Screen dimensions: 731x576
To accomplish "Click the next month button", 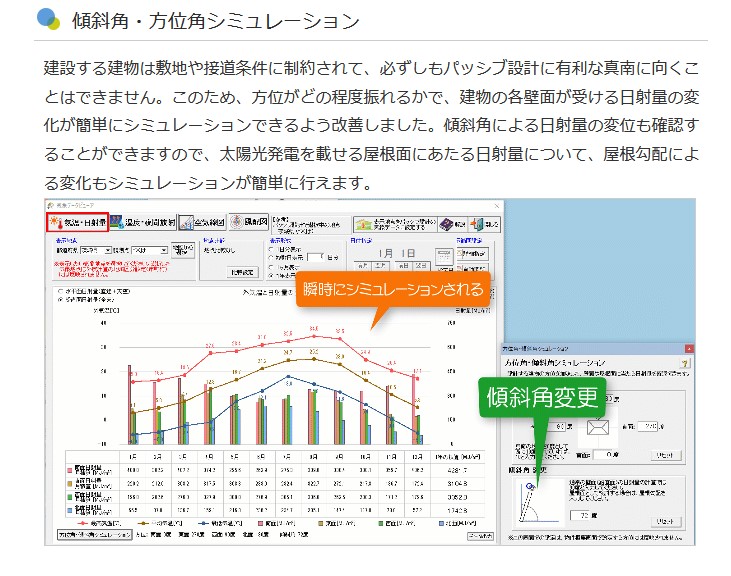I will pyautogui.click(x=380, y=266).
